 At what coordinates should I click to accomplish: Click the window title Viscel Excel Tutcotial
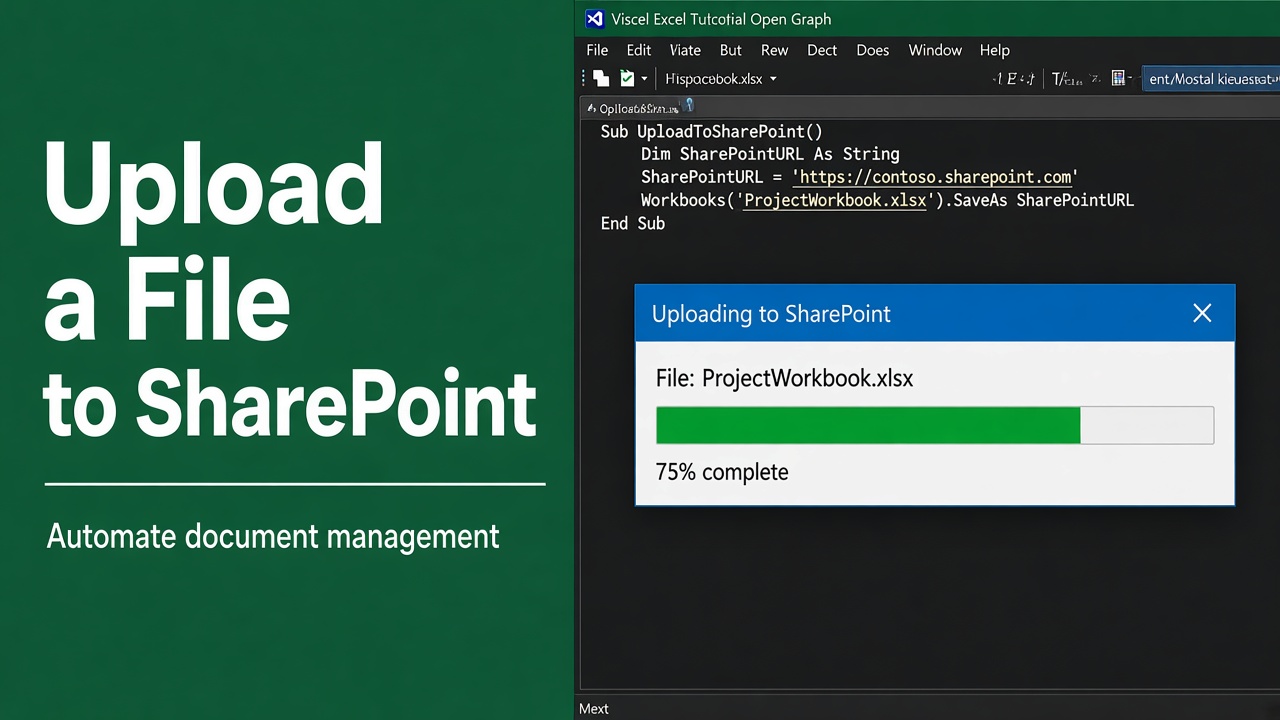coord(721,19)
